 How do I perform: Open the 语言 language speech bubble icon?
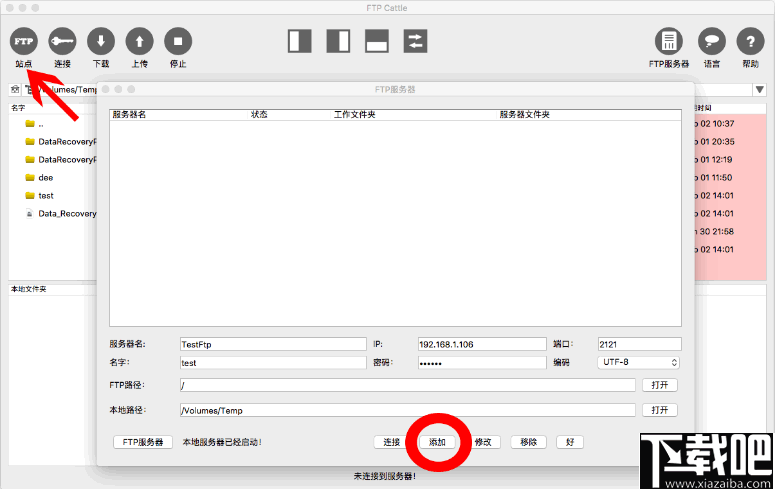(712, 41)
